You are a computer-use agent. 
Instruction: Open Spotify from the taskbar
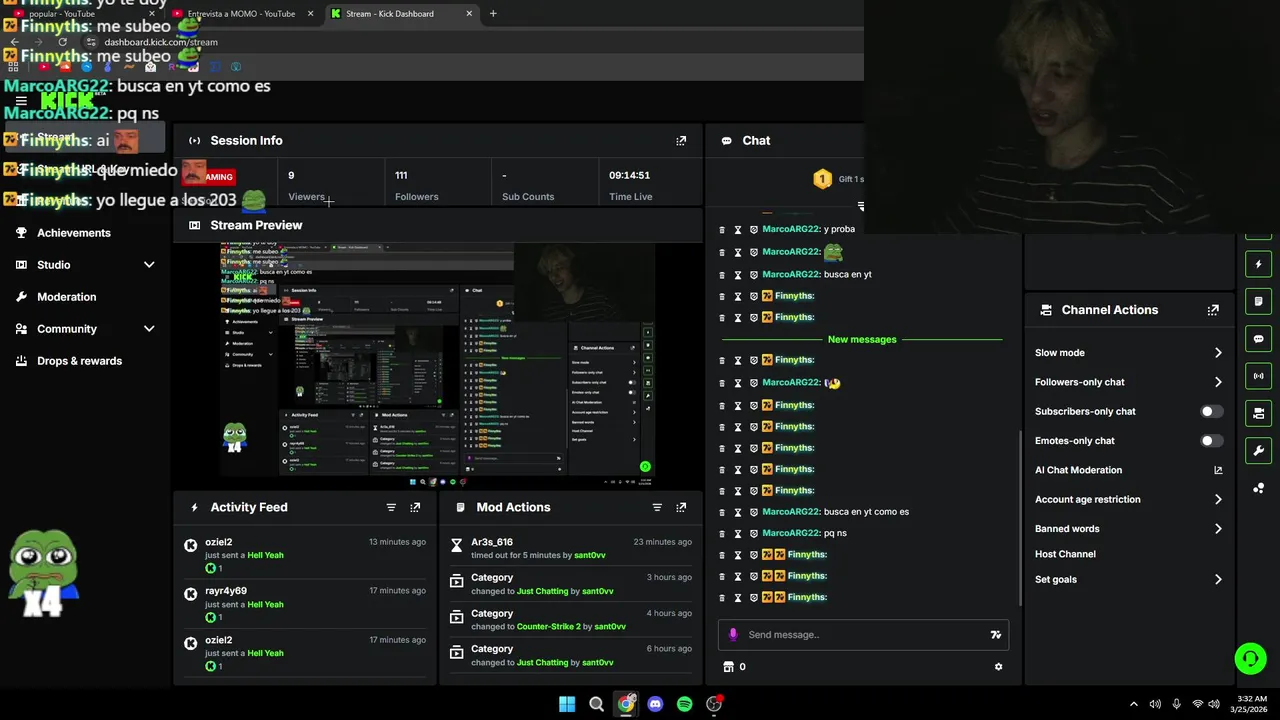point(684,704)
